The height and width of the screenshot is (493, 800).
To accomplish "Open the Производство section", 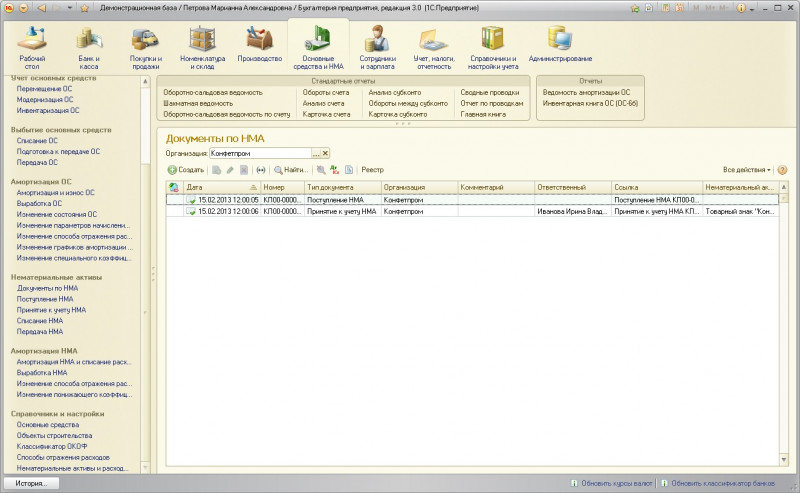I will [x=260, y=45].
